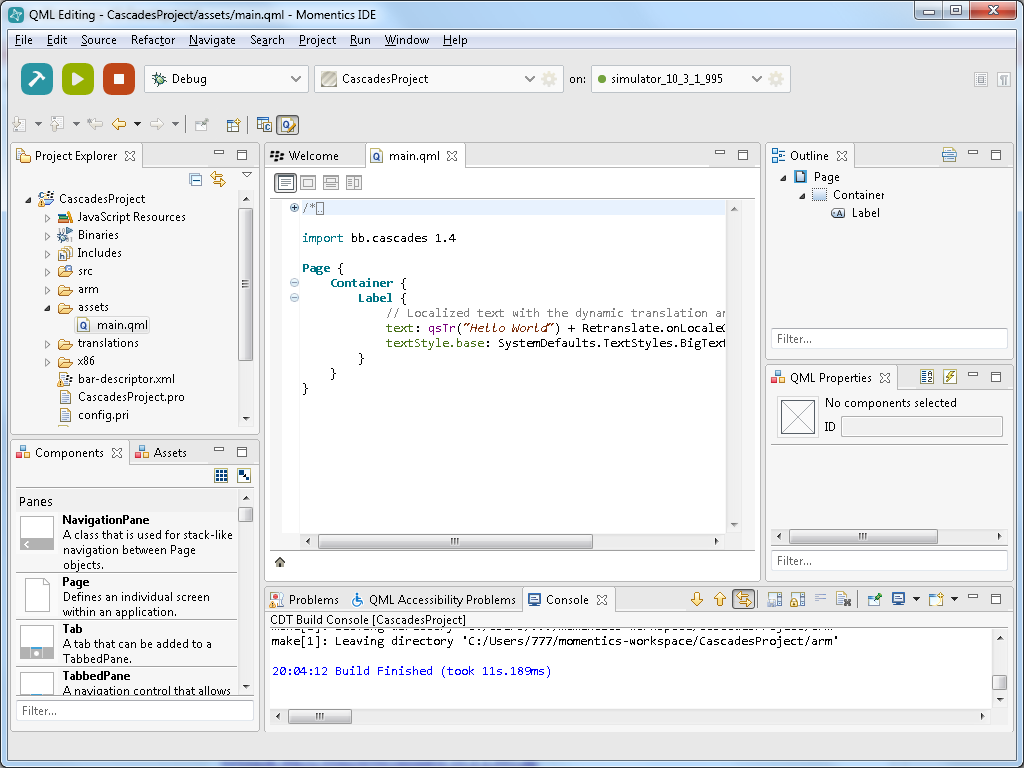The width and height of the screenshot is (1024, 768).
Task: Click the hammer Build button
Action: (37, 79)
